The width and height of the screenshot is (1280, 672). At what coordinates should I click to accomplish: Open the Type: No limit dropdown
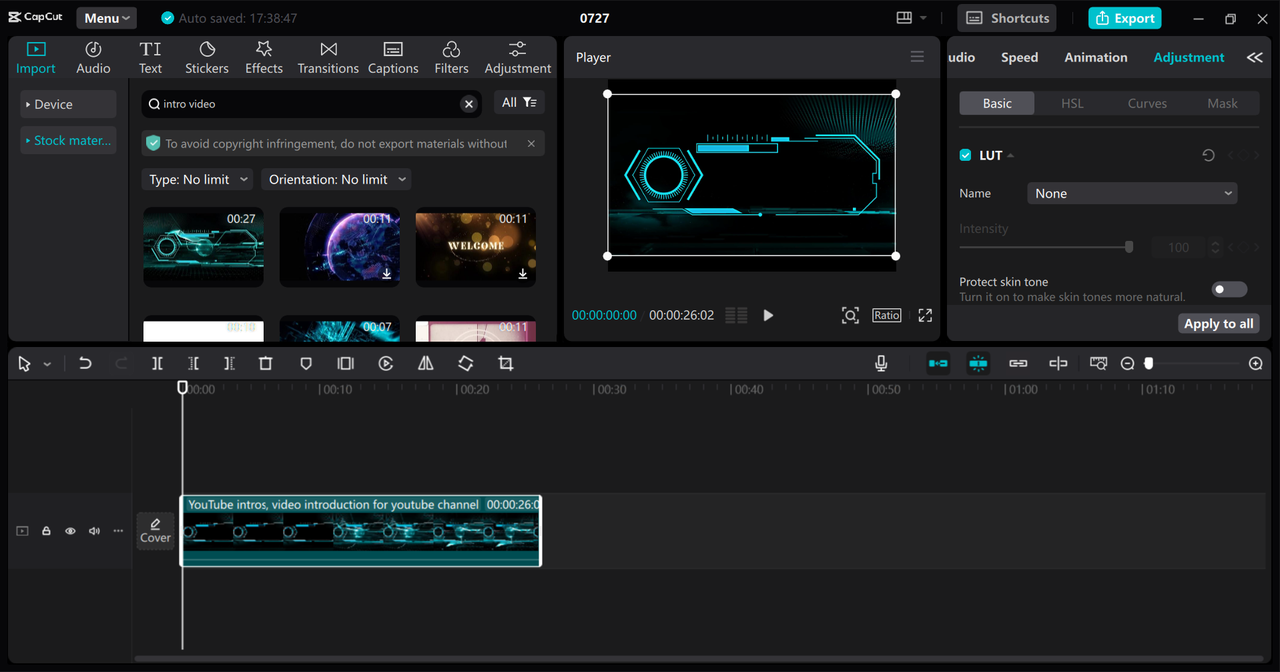point(196,179)
